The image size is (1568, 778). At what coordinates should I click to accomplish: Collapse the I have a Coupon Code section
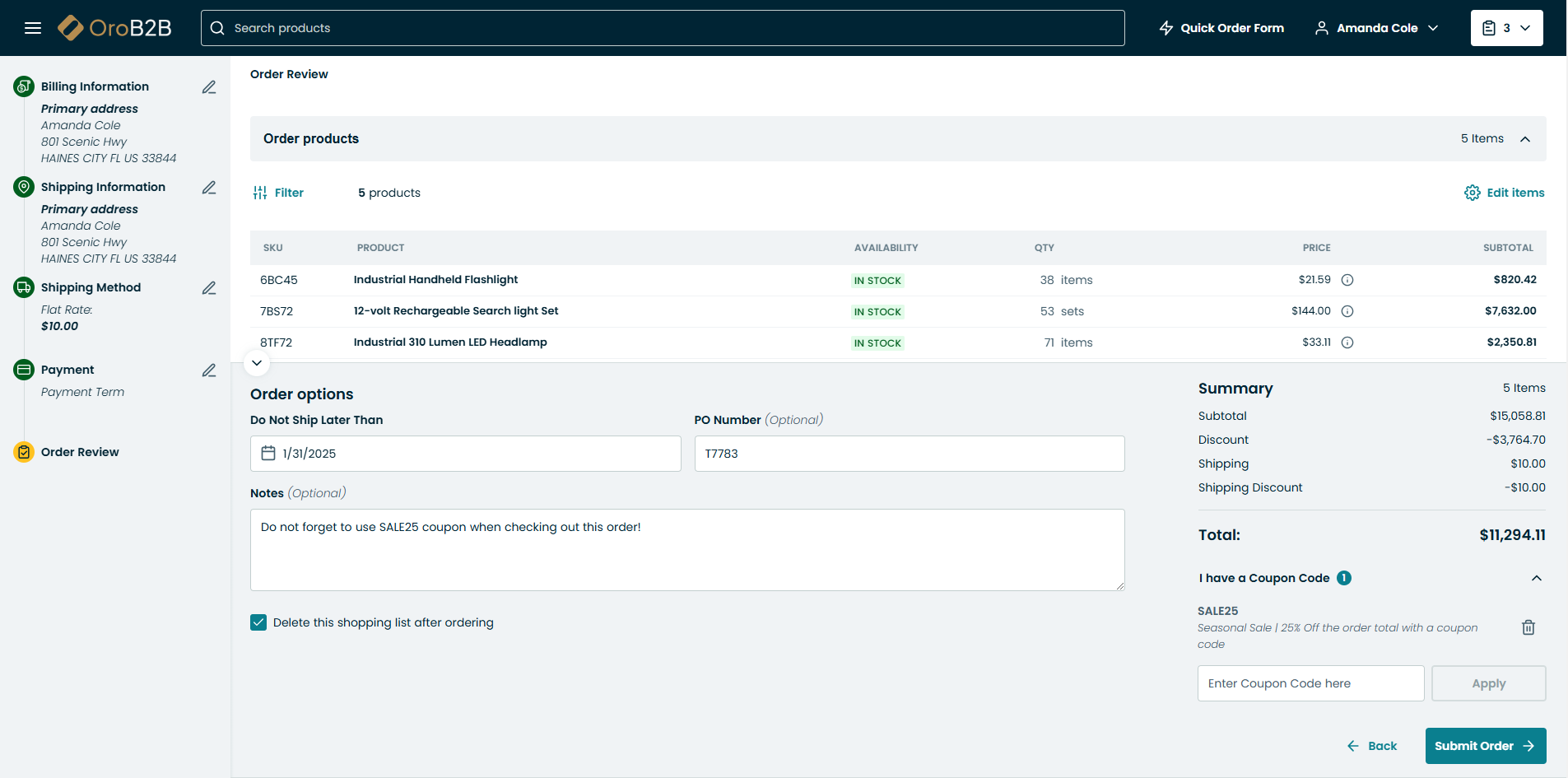pos(1536,578)
